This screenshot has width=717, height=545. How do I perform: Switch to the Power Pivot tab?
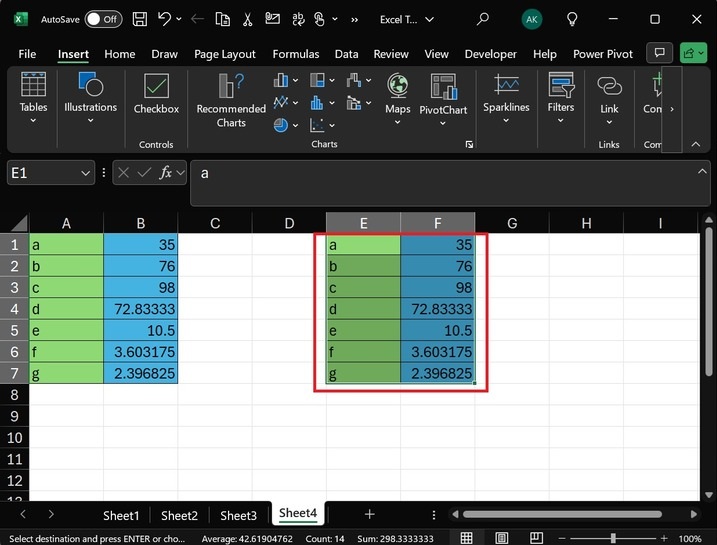(x=603, y=54)
